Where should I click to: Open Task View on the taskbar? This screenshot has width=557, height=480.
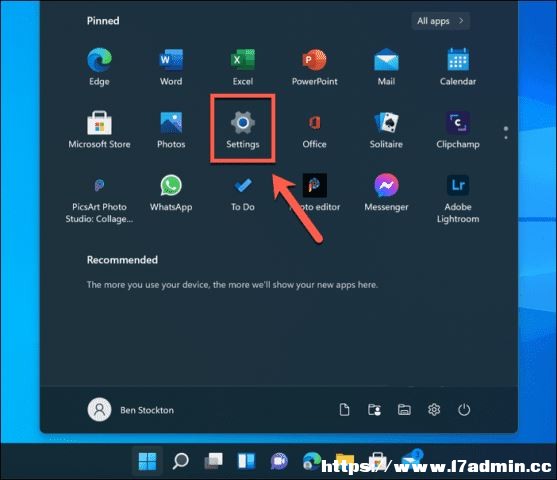(213, 461)
